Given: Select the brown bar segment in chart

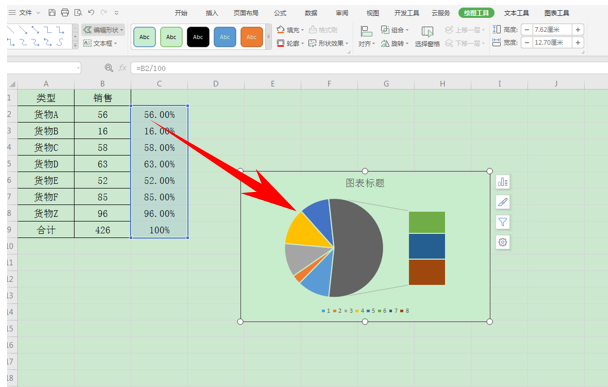Looking at the screenshot, I should 427,273.
